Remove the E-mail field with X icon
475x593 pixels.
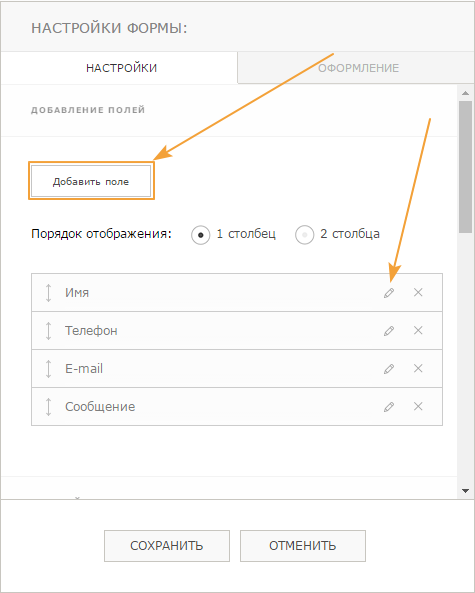(418, 368)
